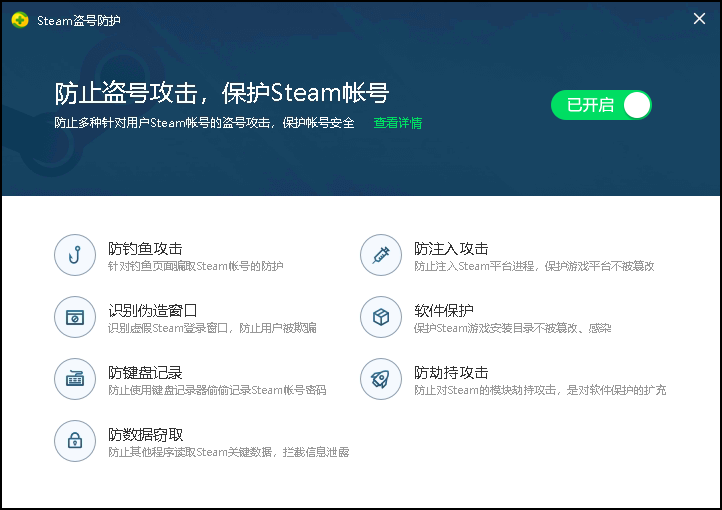722x510 pixels.
Task: Select the 软件保护 heading
Action: 444,311
